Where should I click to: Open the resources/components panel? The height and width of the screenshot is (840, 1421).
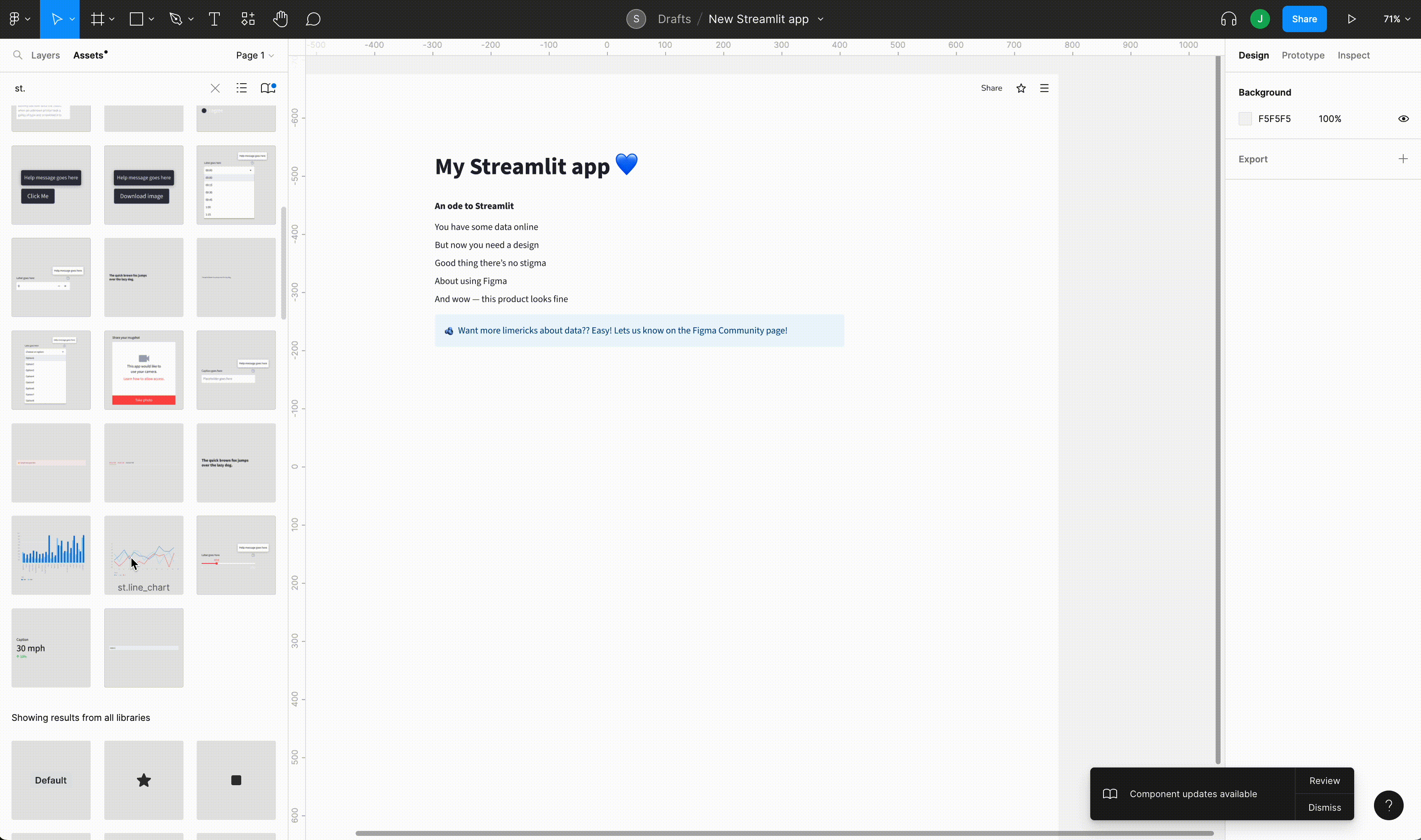247,19
